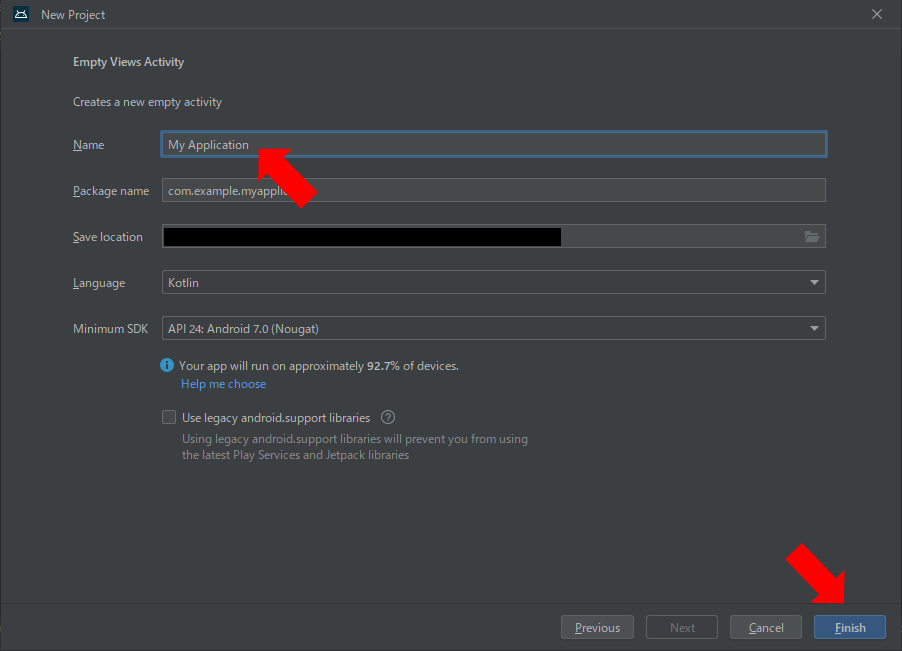Open the Language dropdown showing Kotlin

coord(494,282)
